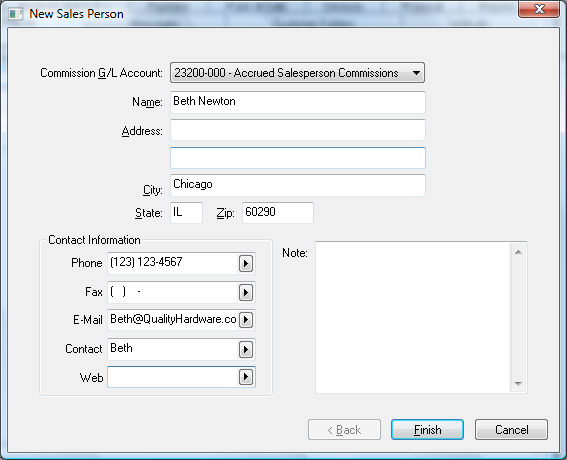The width and height of the screenshot is (567, 460).
Task: Click the arrow button beside Fax field
Action: (246, 292)
